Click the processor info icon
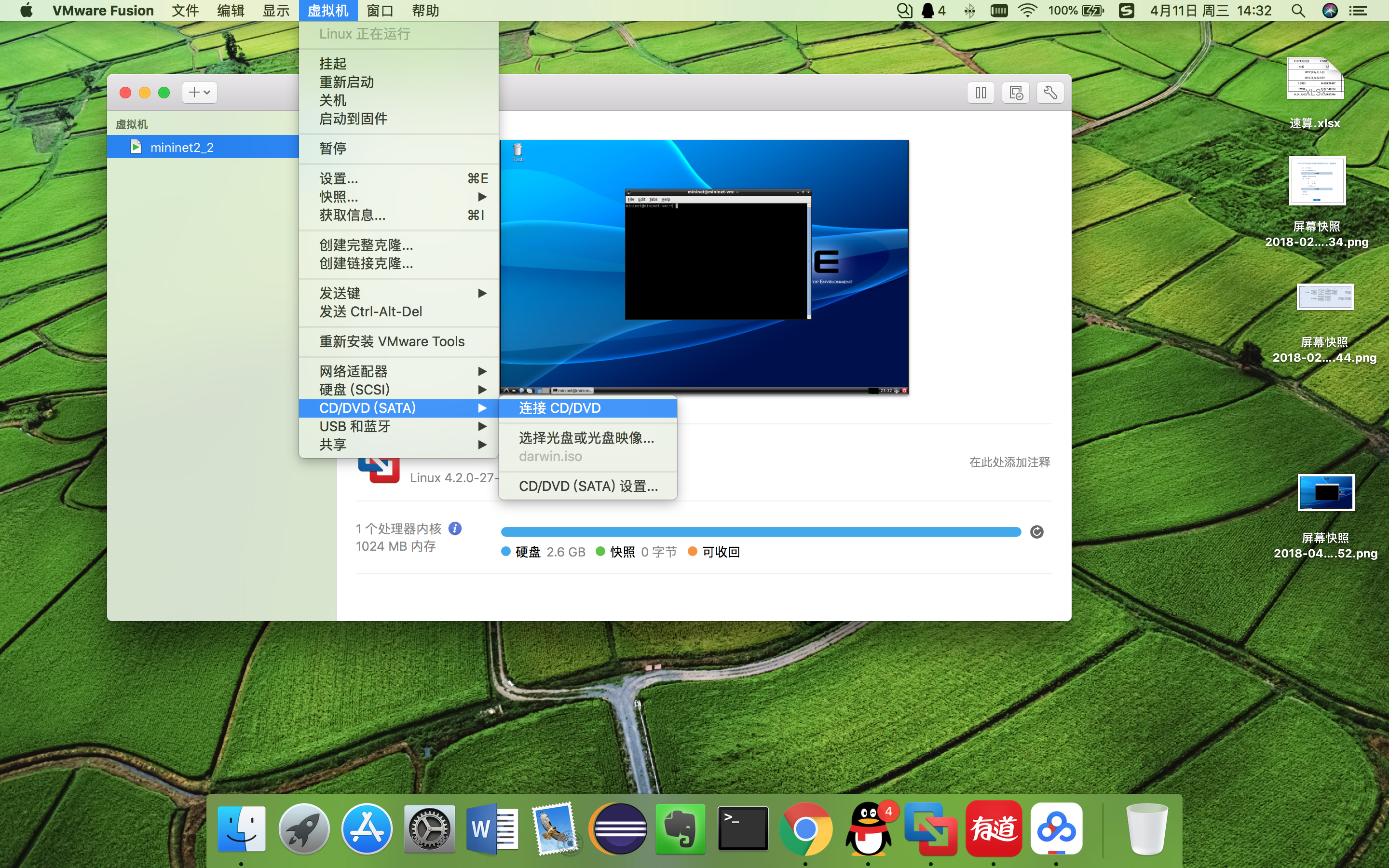 455,528
